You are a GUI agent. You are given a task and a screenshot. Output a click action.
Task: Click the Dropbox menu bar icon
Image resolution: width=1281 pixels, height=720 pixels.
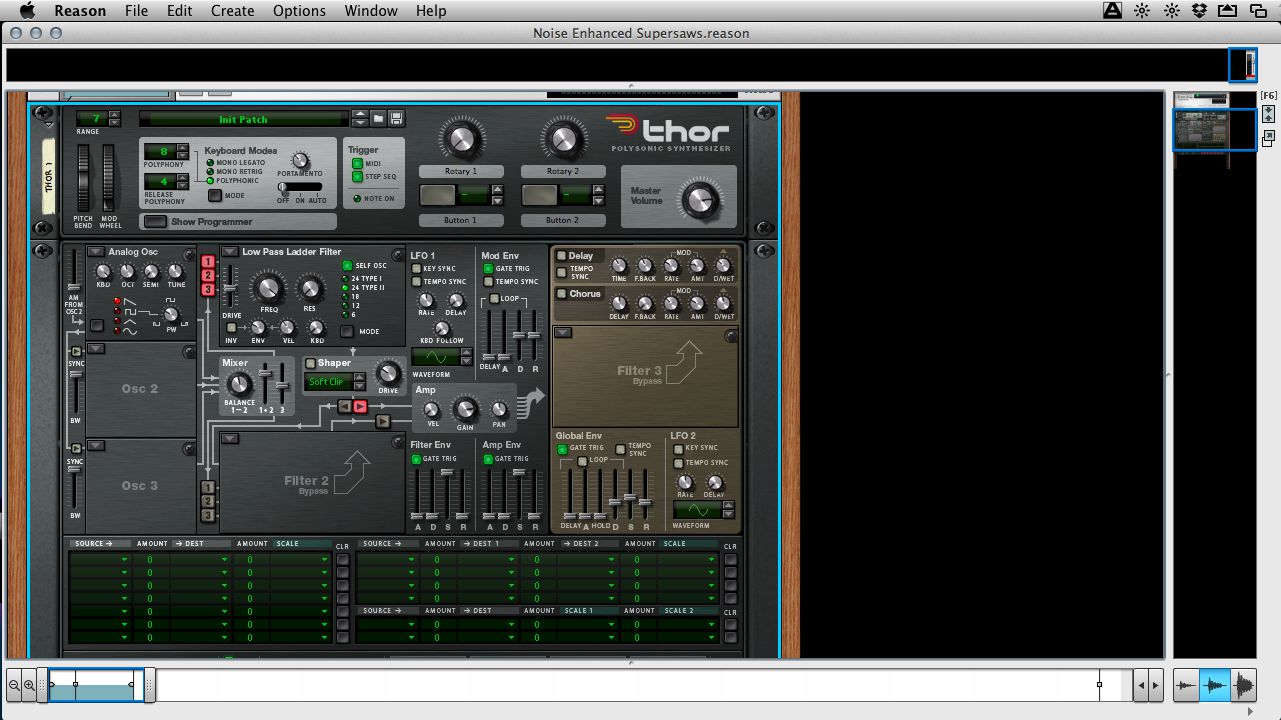pos(1199,11)
